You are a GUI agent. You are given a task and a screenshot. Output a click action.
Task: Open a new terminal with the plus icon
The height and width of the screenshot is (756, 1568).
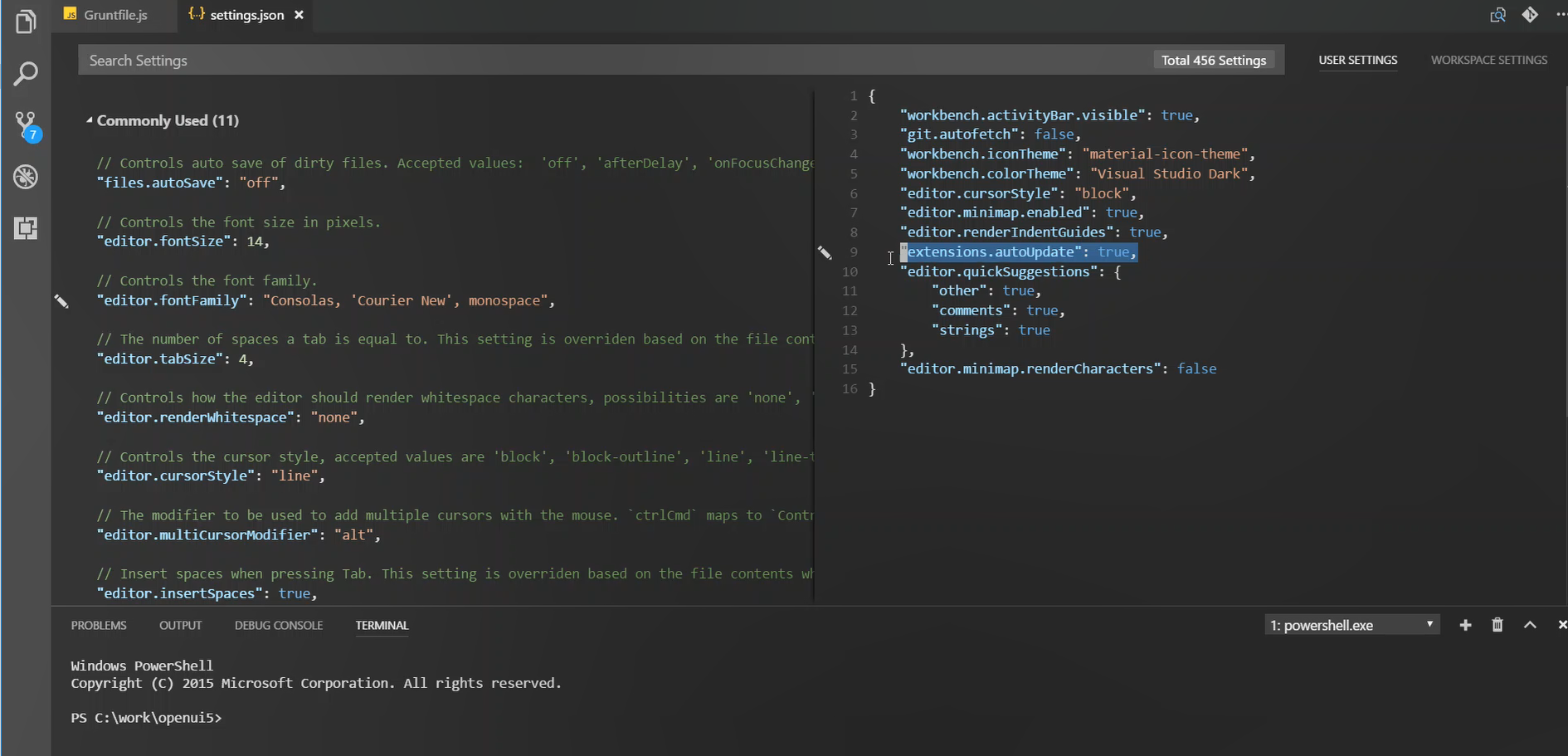click(1465, 625)
